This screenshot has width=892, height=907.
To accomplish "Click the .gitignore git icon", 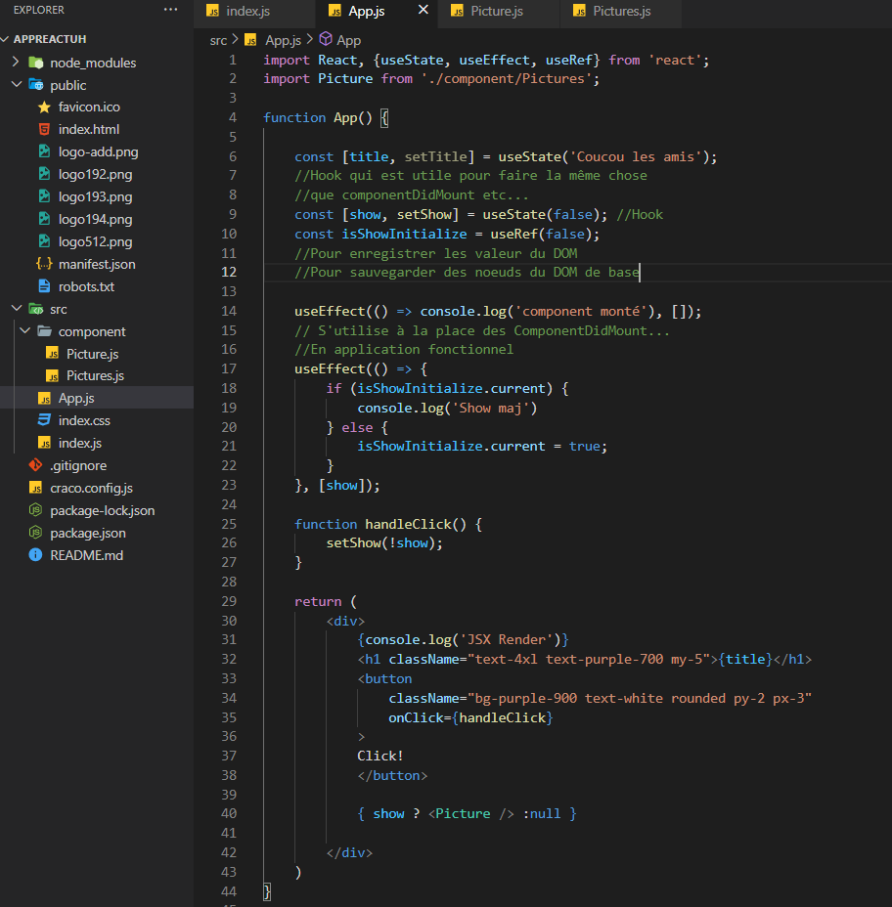I will tap(36, 465).
